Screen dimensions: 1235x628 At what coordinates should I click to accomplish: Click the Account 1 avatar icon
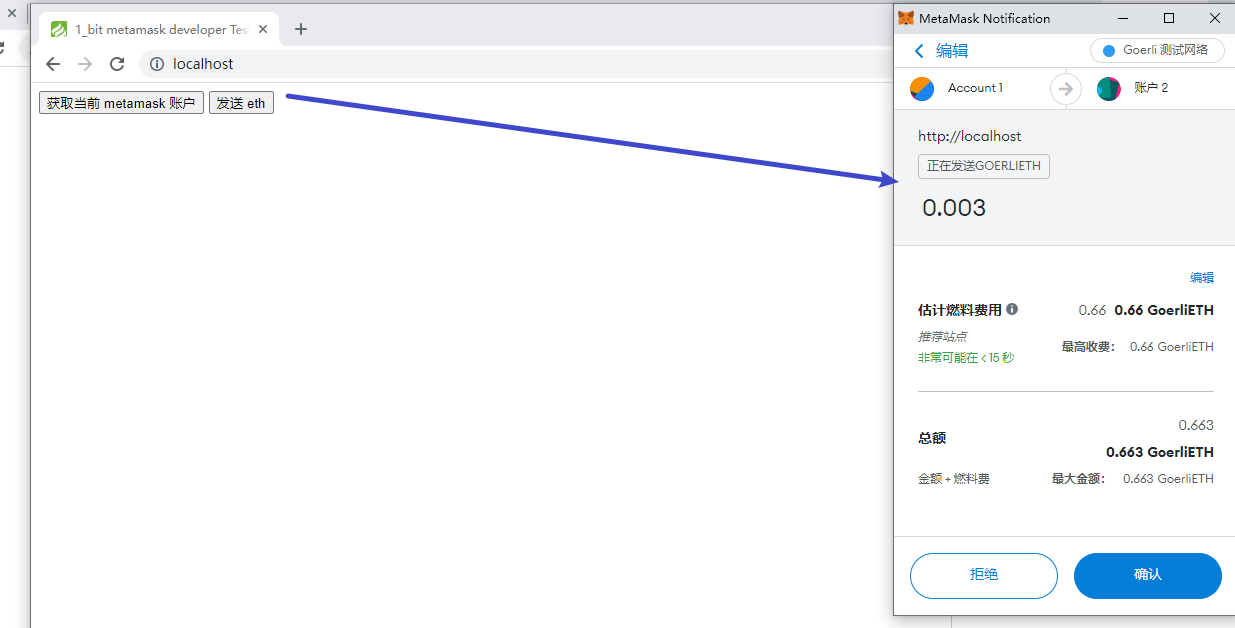click(x=922, y=88)
